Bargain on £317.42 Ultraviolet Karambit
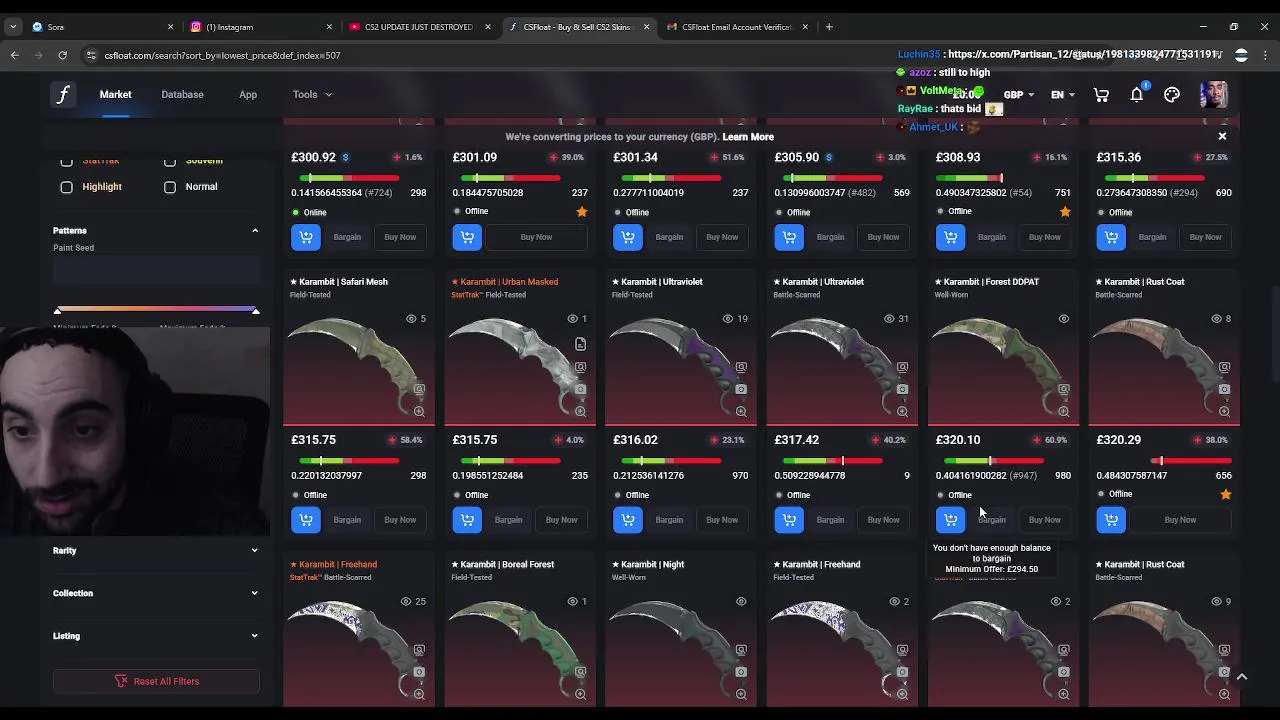Image resolution: width=1280 pixels, height=720 pixels. click(x=830, y=519)
